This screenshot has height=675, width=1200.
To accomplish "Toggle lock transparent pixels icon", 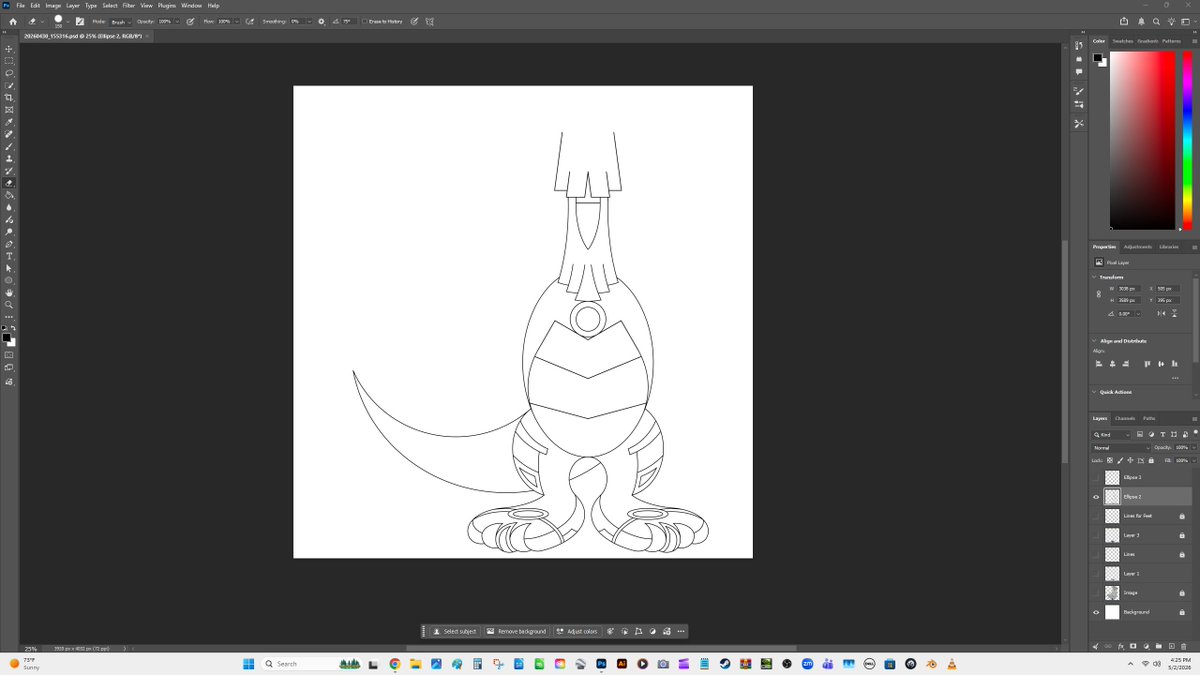I will click(x=1110, y=459).
